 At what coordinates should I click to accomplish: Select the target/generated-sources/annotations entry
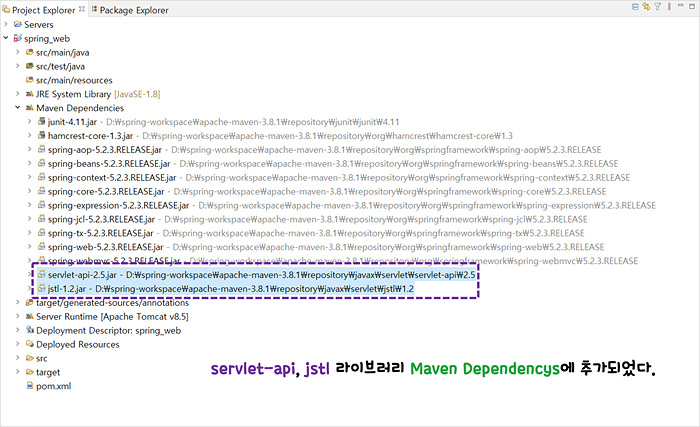point(112,303)
